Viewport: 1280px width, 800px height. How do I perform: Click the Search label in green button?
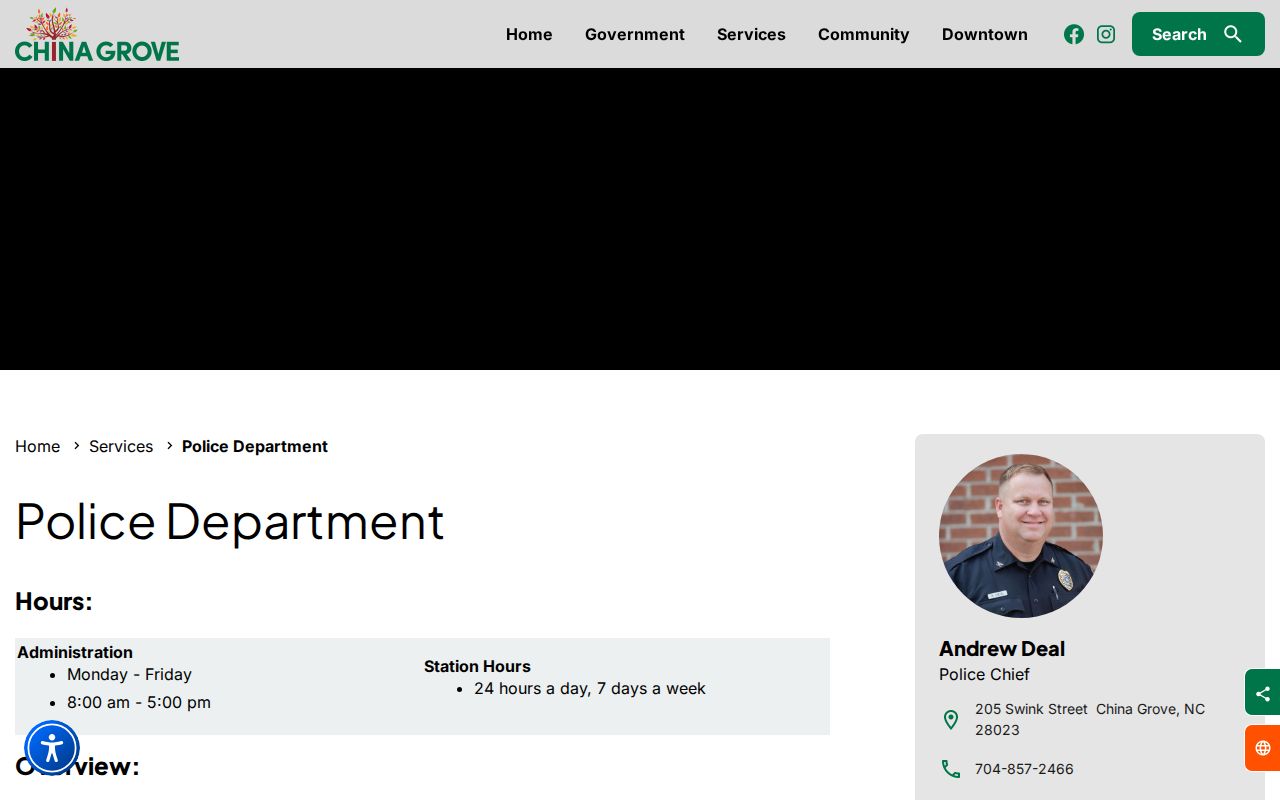(x=1179, y=34)
